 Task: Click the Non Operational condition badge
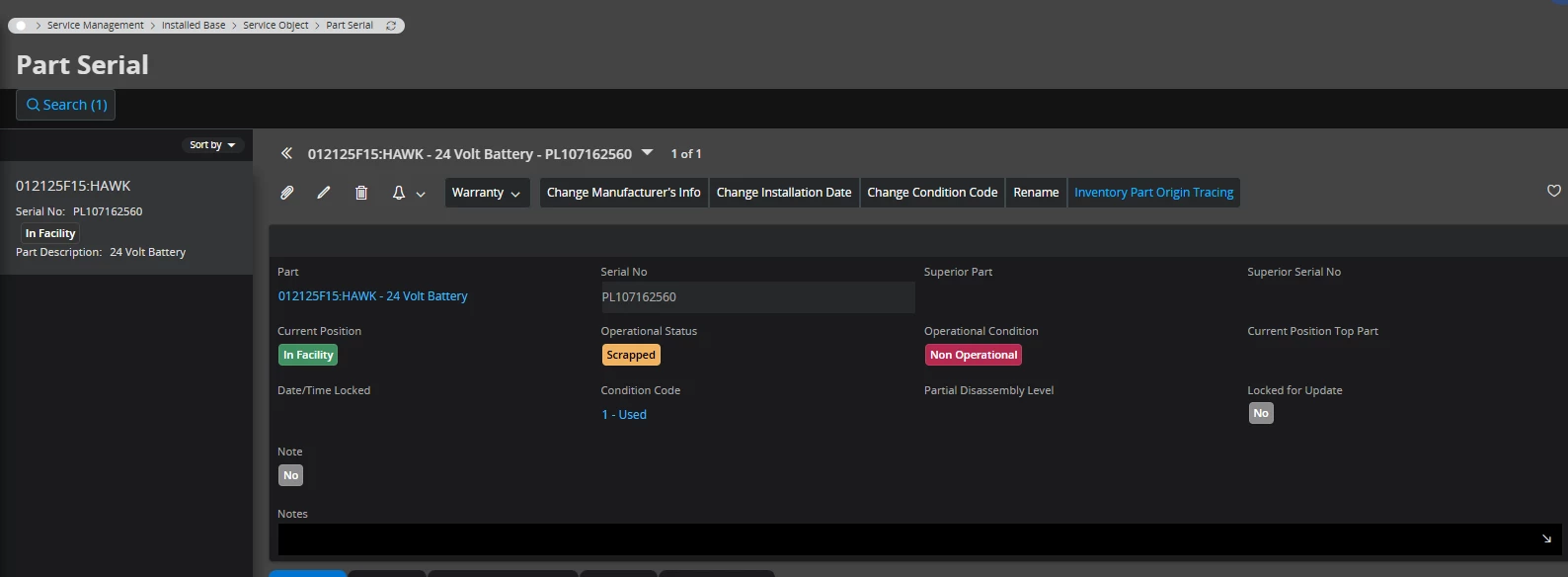tap(974, 355)
